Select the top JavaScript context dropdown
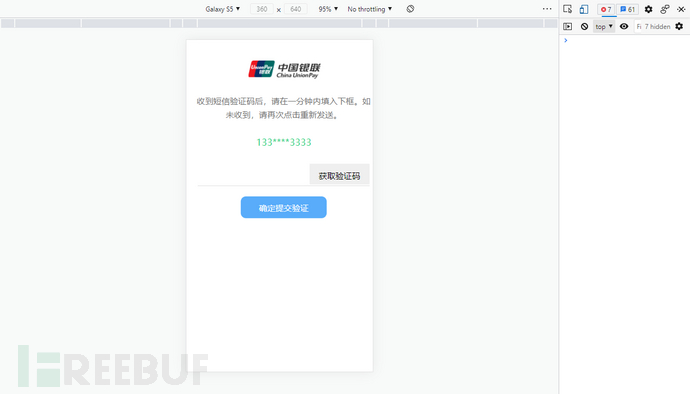 tap(604, 26)
